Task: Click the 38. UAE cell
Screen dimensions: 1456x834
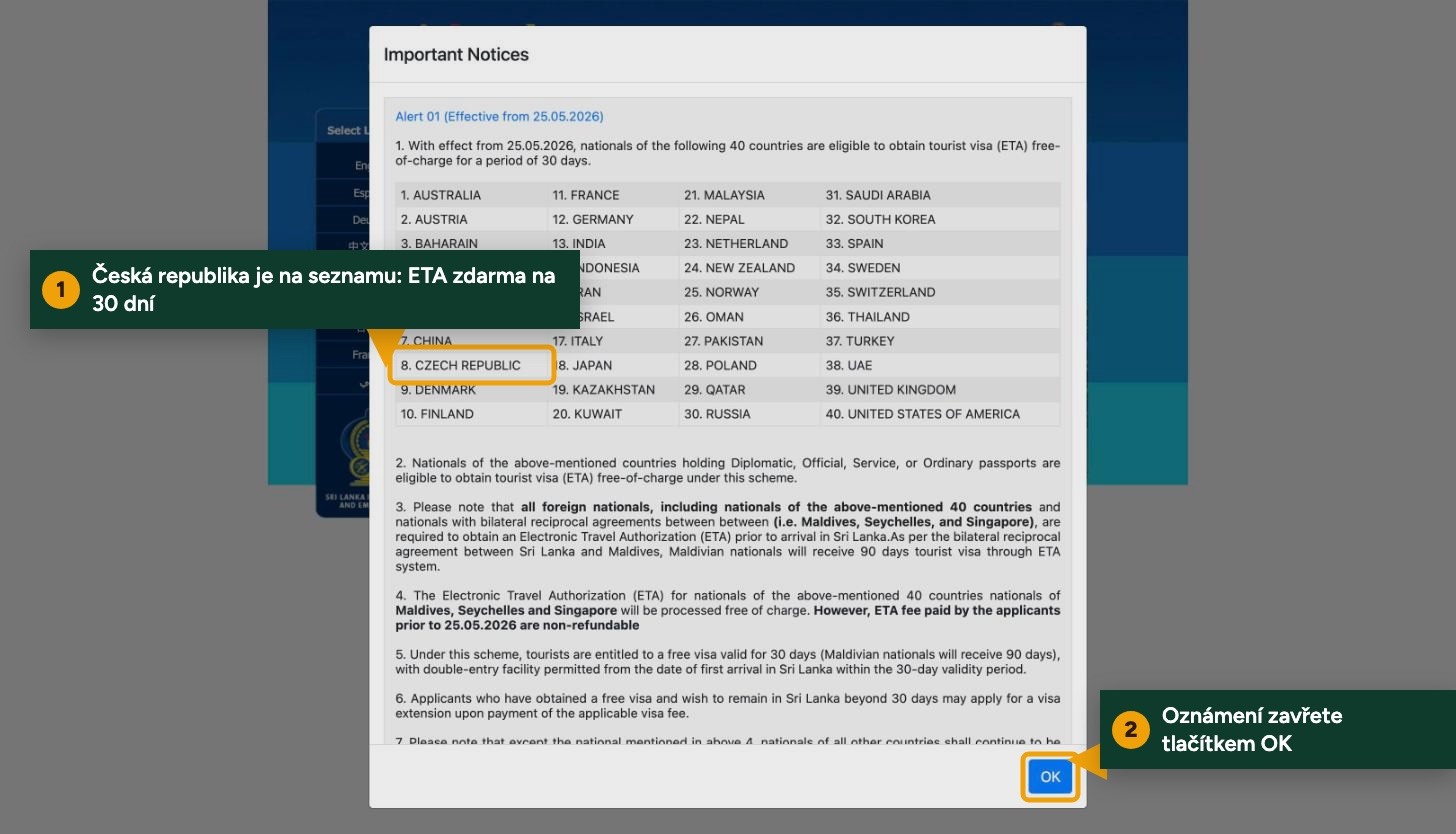Action: point(940,365)
